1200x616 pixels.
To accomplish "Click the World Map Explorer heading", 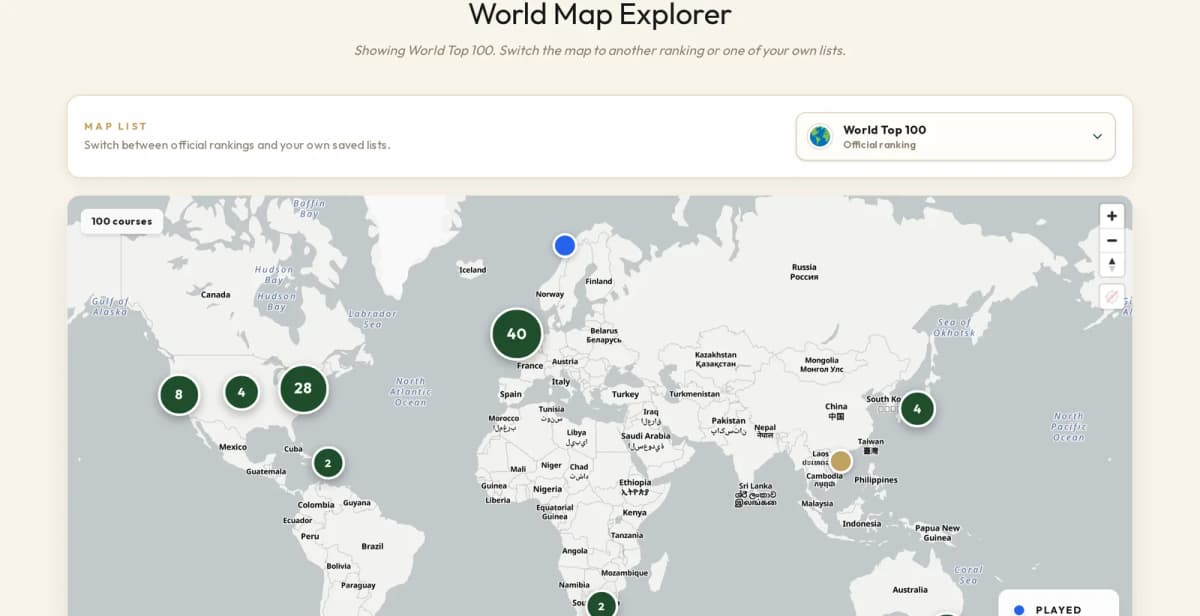I will click(600, 14).
